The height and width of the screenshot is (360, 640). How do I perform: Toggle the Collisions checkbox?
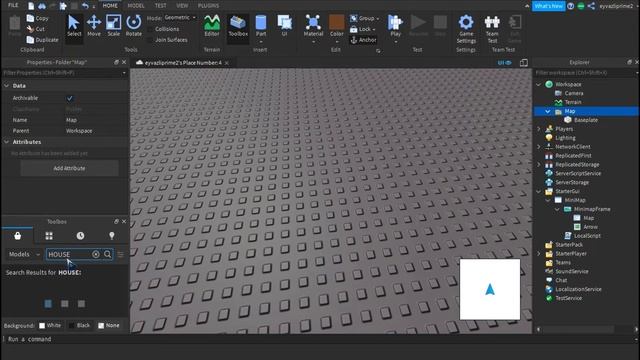[150, 29]
